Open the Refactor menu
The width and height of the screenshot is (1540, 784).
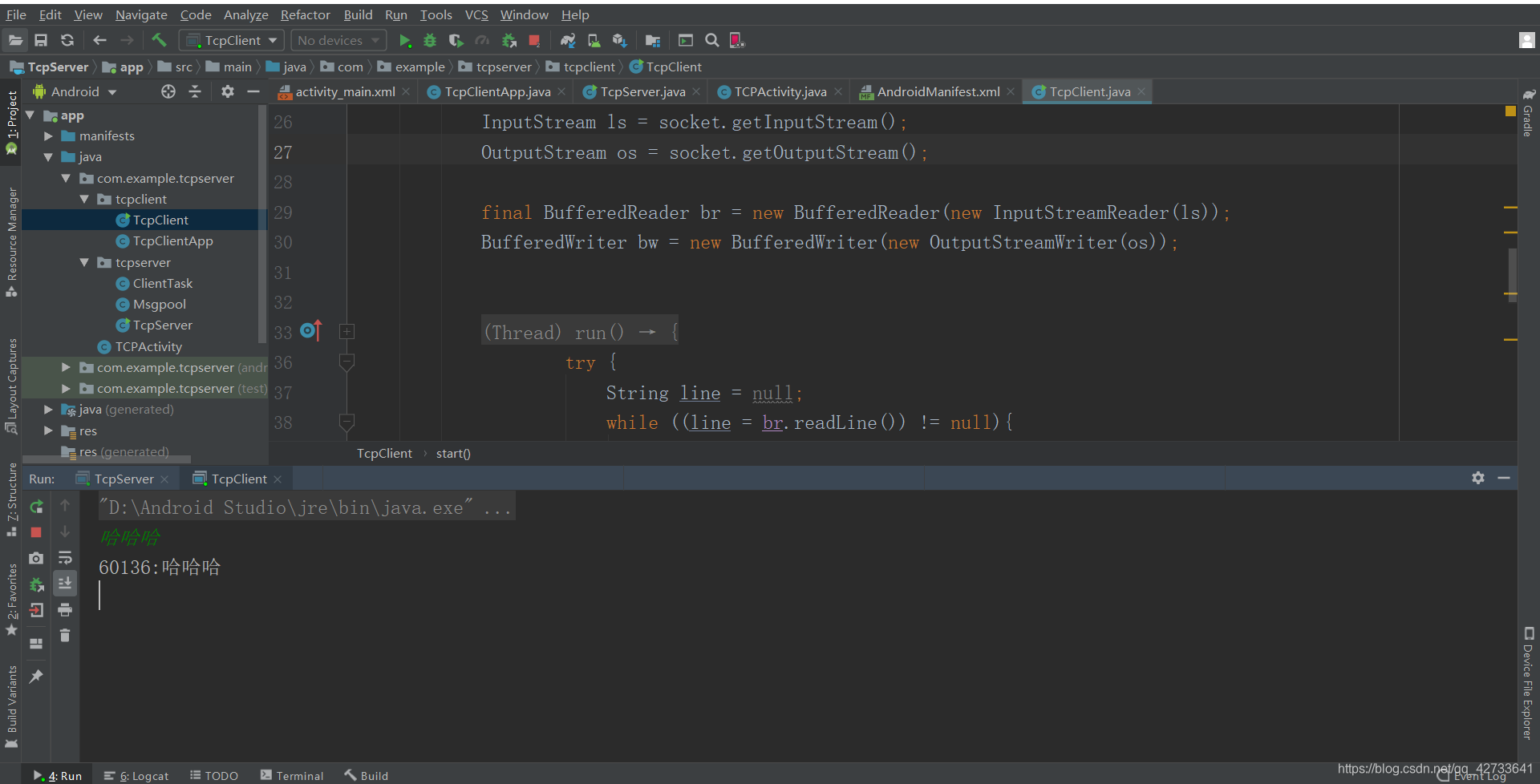pos(305,14)
